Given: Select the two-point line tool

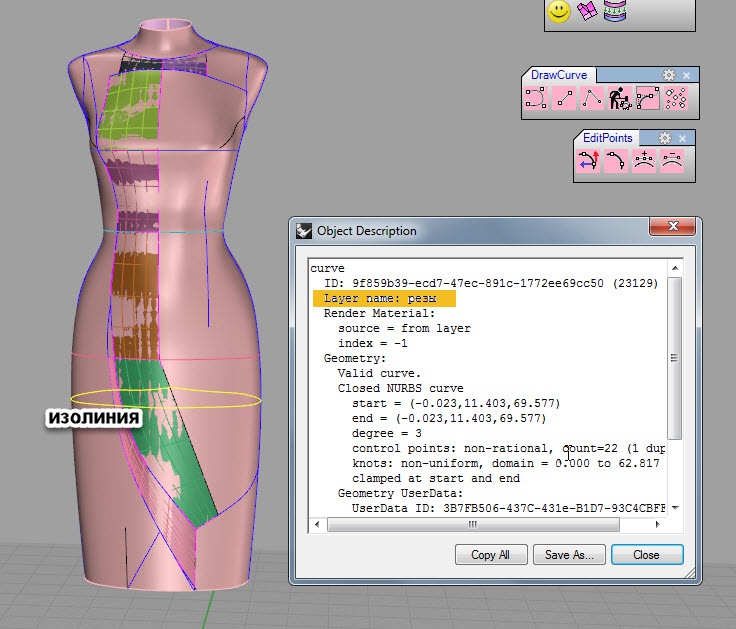Looking at the screenshot, I should 564,98.
